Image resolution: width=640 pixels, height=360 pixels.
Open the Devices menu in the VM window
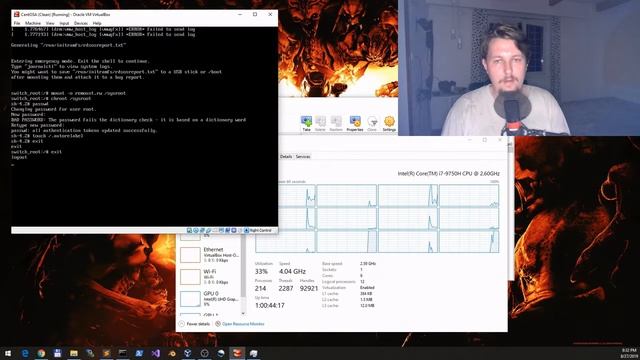pos(80,23)
